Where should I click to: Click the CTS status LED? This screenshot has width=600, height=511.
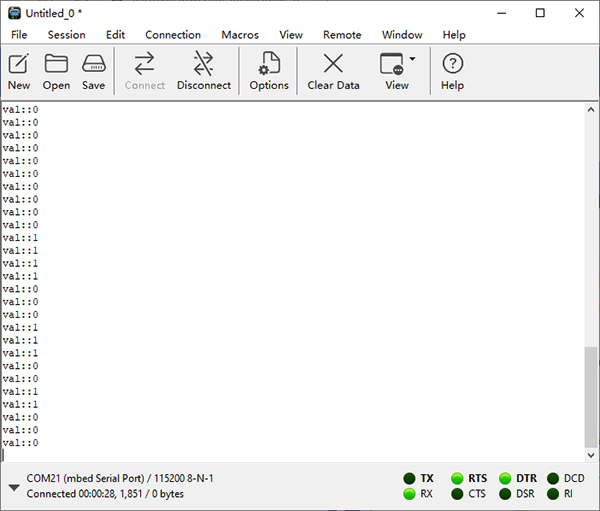[x=457, y=494]
